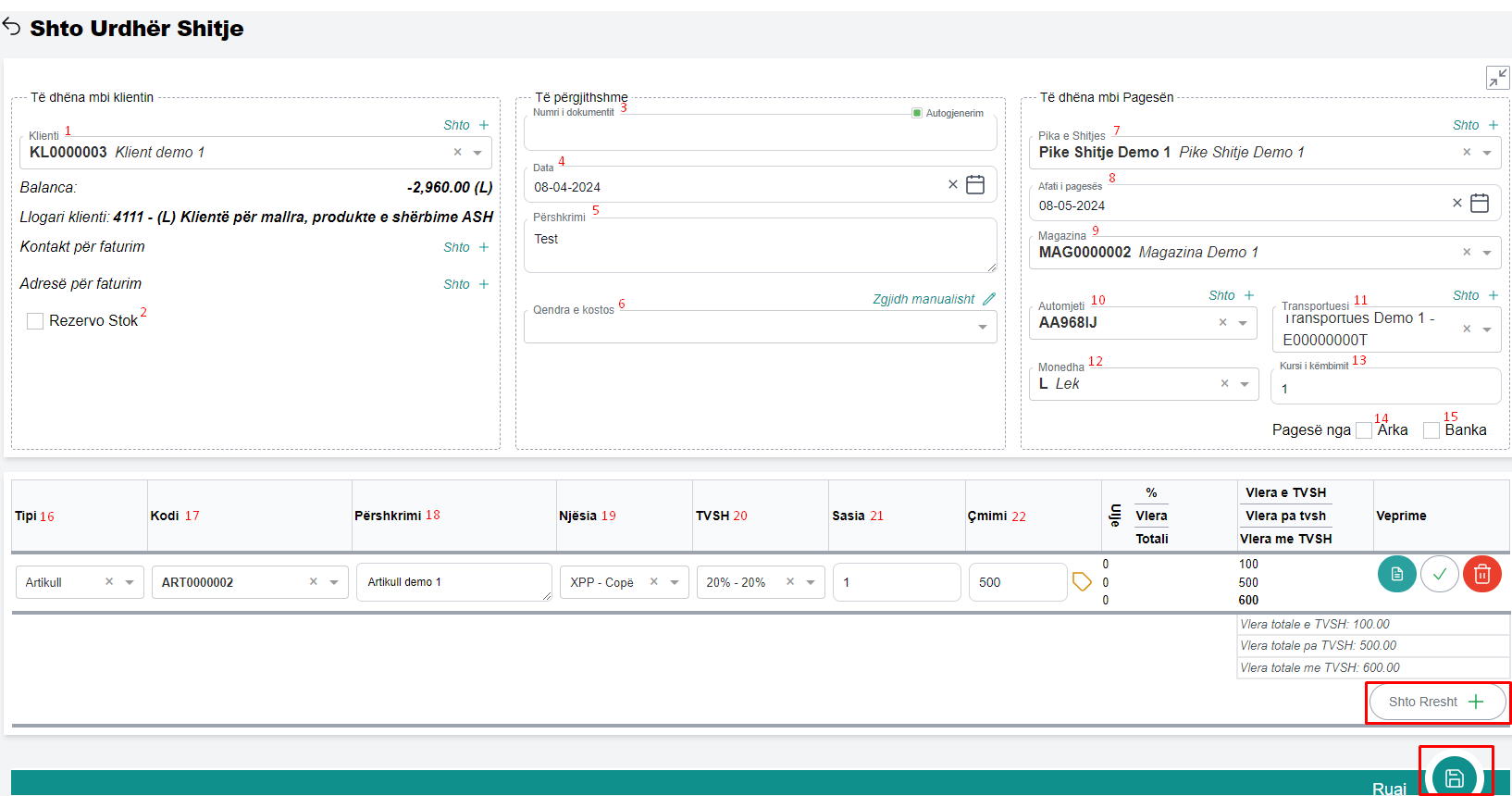
Task: Open the Magazina dropdown arrow
Action: tap(1487, 253)
